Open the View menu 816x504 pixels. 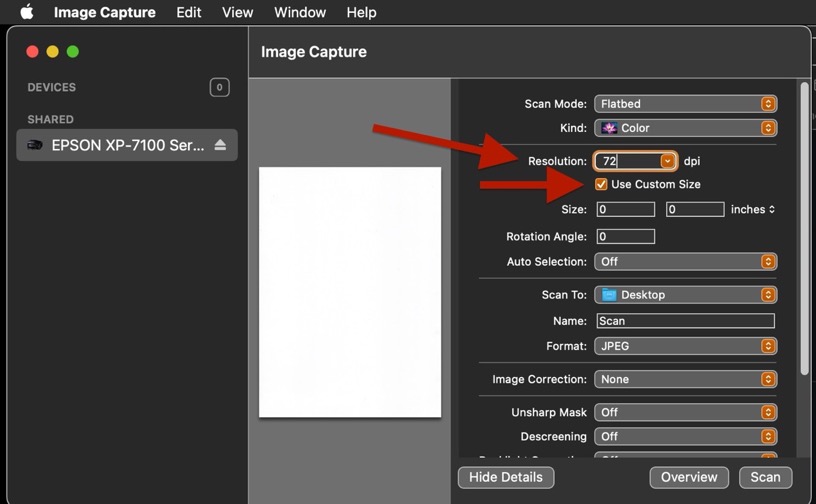(x=237, y=12)
